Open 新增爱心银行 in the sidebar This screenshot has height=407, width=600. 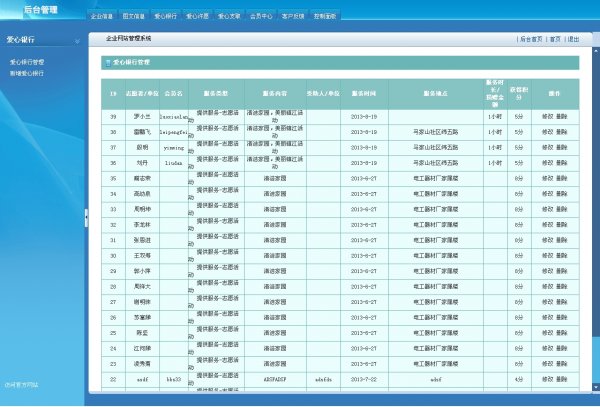tap(27, 73)
